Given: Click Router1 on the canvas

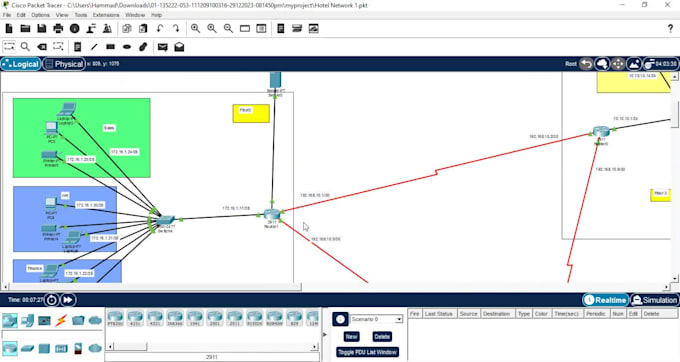Looking at the screenshot, I should click(272, 214).
